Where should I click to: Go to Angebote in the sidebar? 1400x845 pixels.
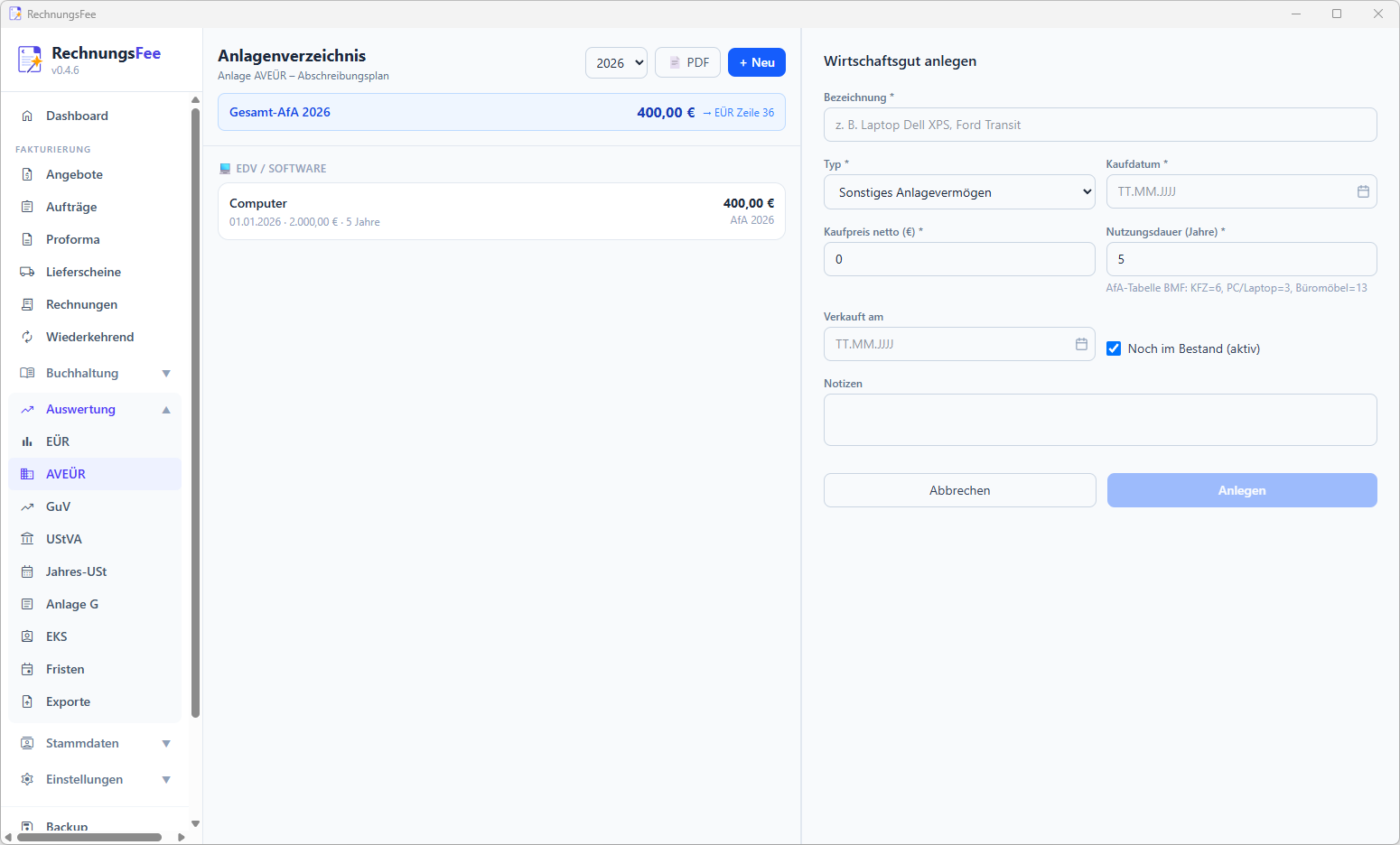(95, 174)
